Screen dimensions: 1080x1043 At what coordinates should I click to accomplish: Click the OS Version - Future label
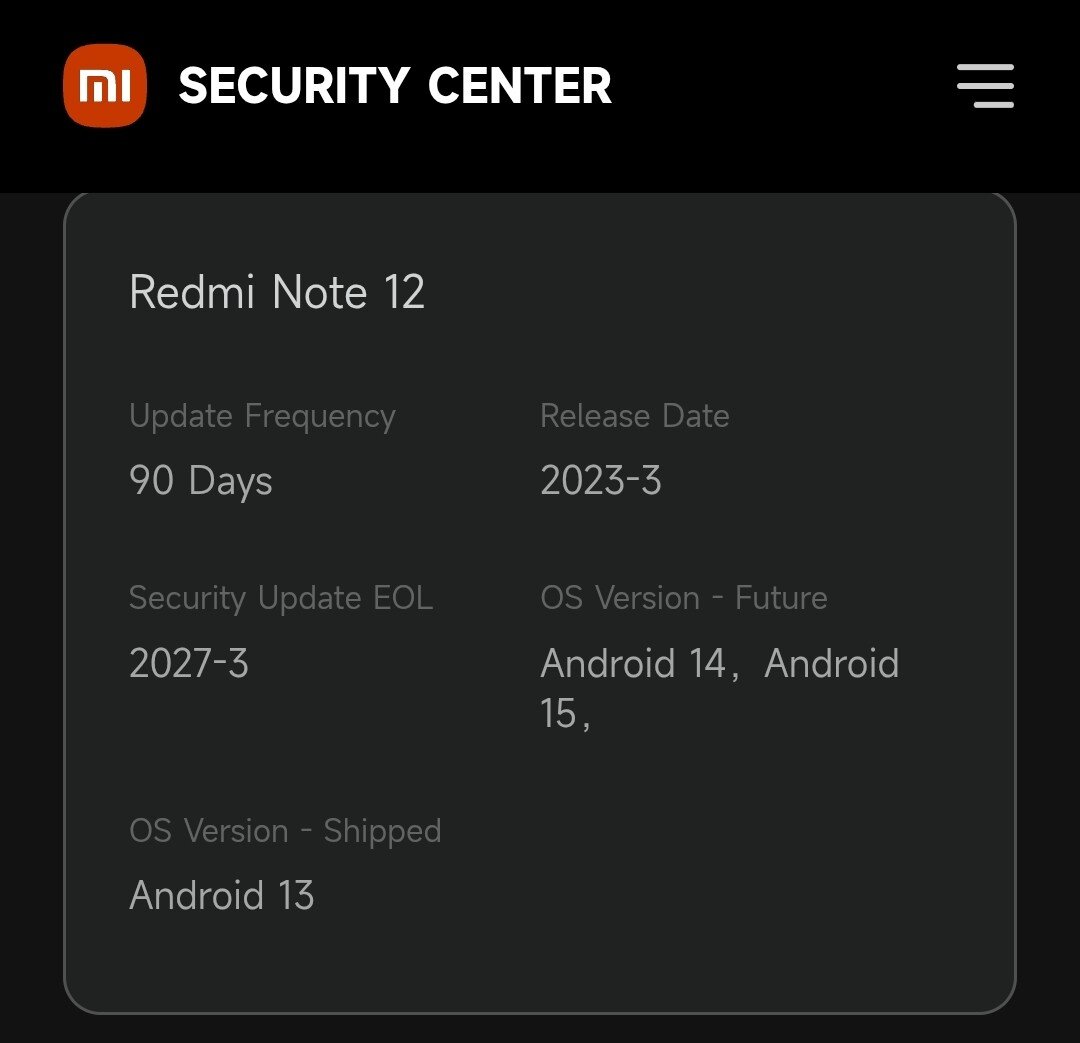tap(684, 597)
